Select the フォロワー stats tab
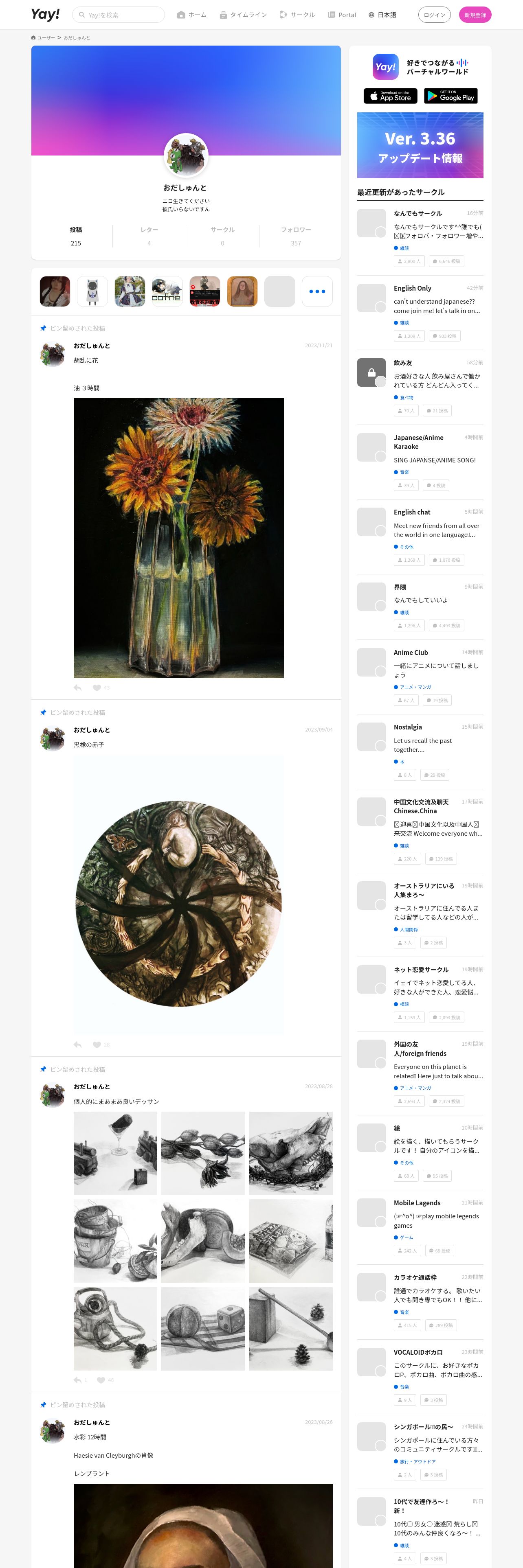523x1568 pixels. (296, 236)
